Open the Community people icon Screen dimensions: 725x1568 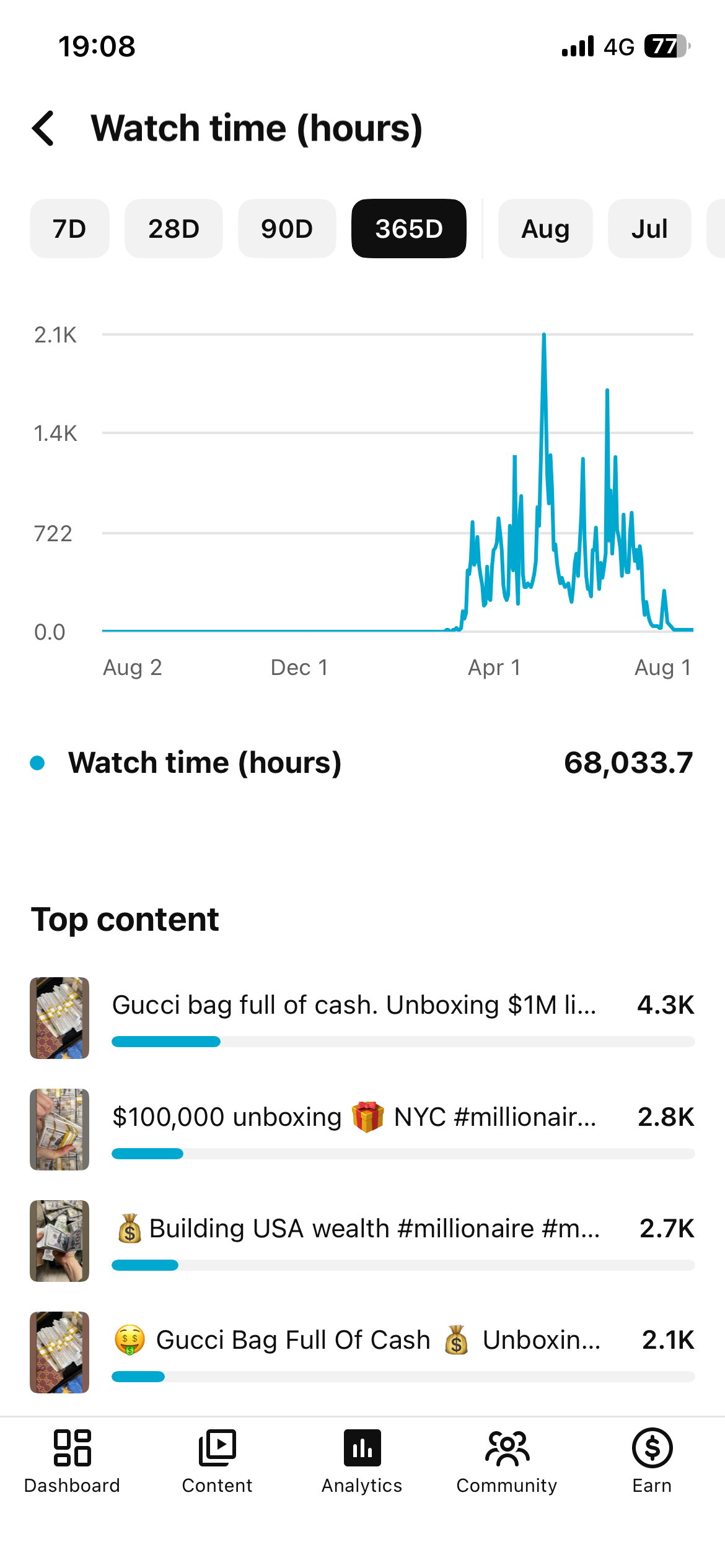coord(507,1447)
